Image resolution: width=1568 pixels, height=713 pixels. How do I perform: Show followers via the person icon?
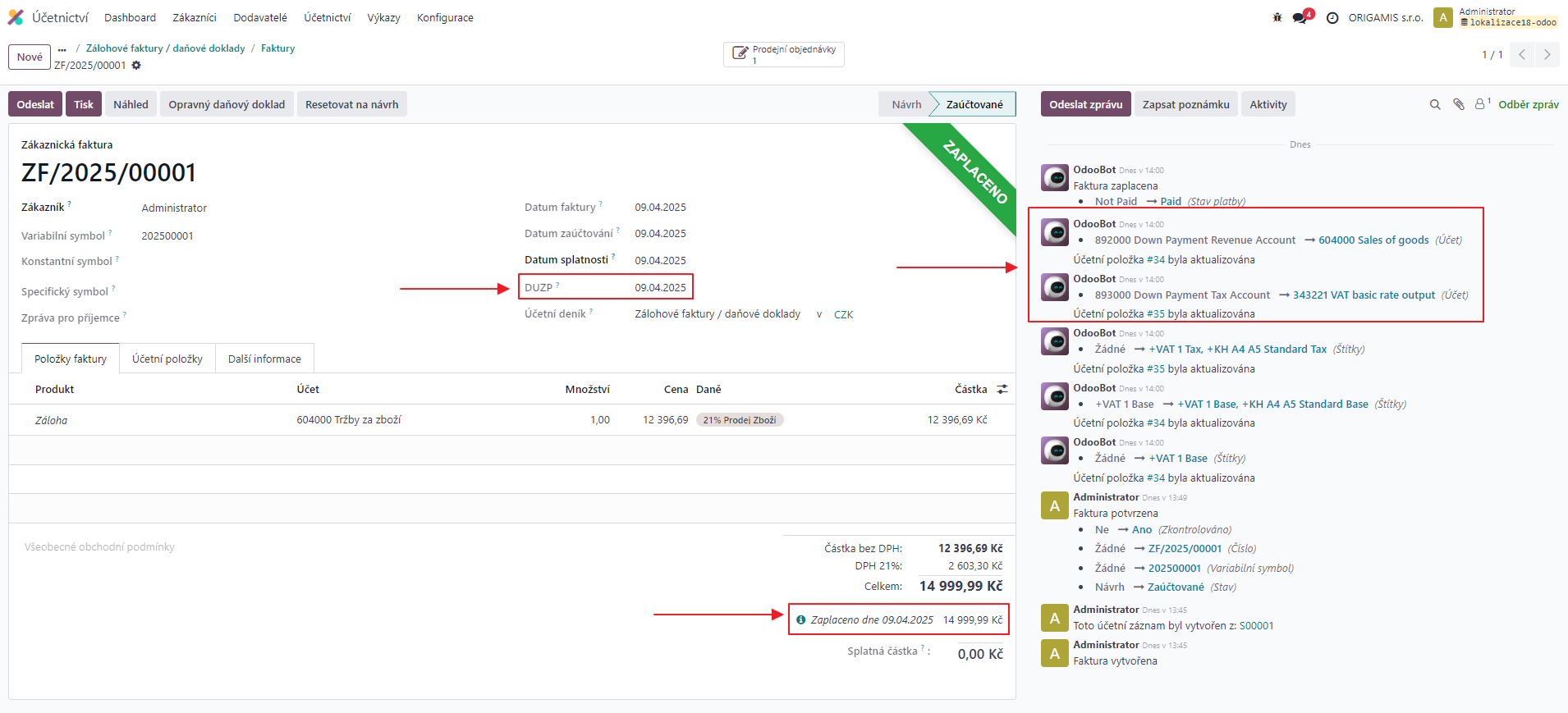[x=1481, y=104]
